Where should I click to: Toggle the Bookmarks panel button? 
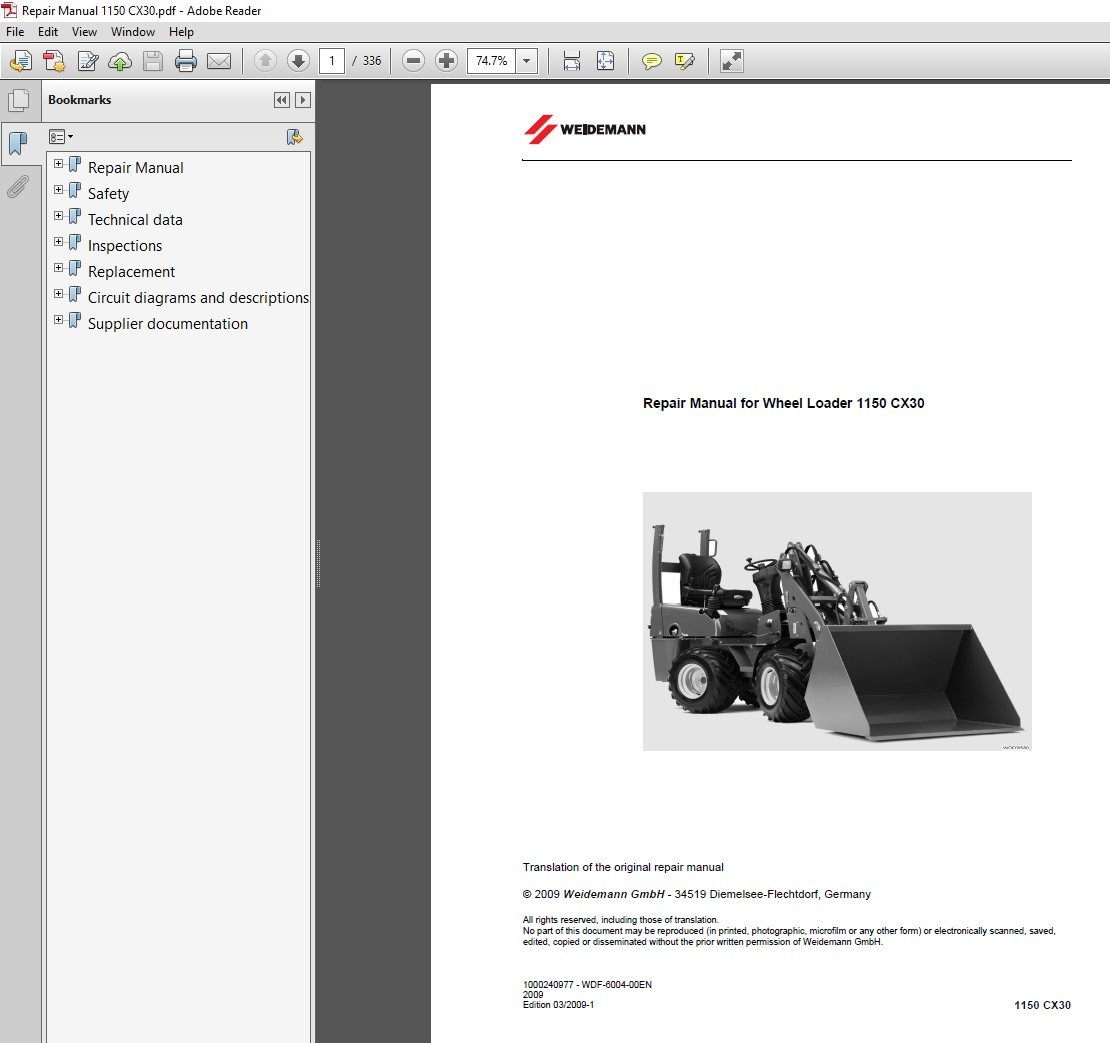pyautogui.click(x=17, y=144)
